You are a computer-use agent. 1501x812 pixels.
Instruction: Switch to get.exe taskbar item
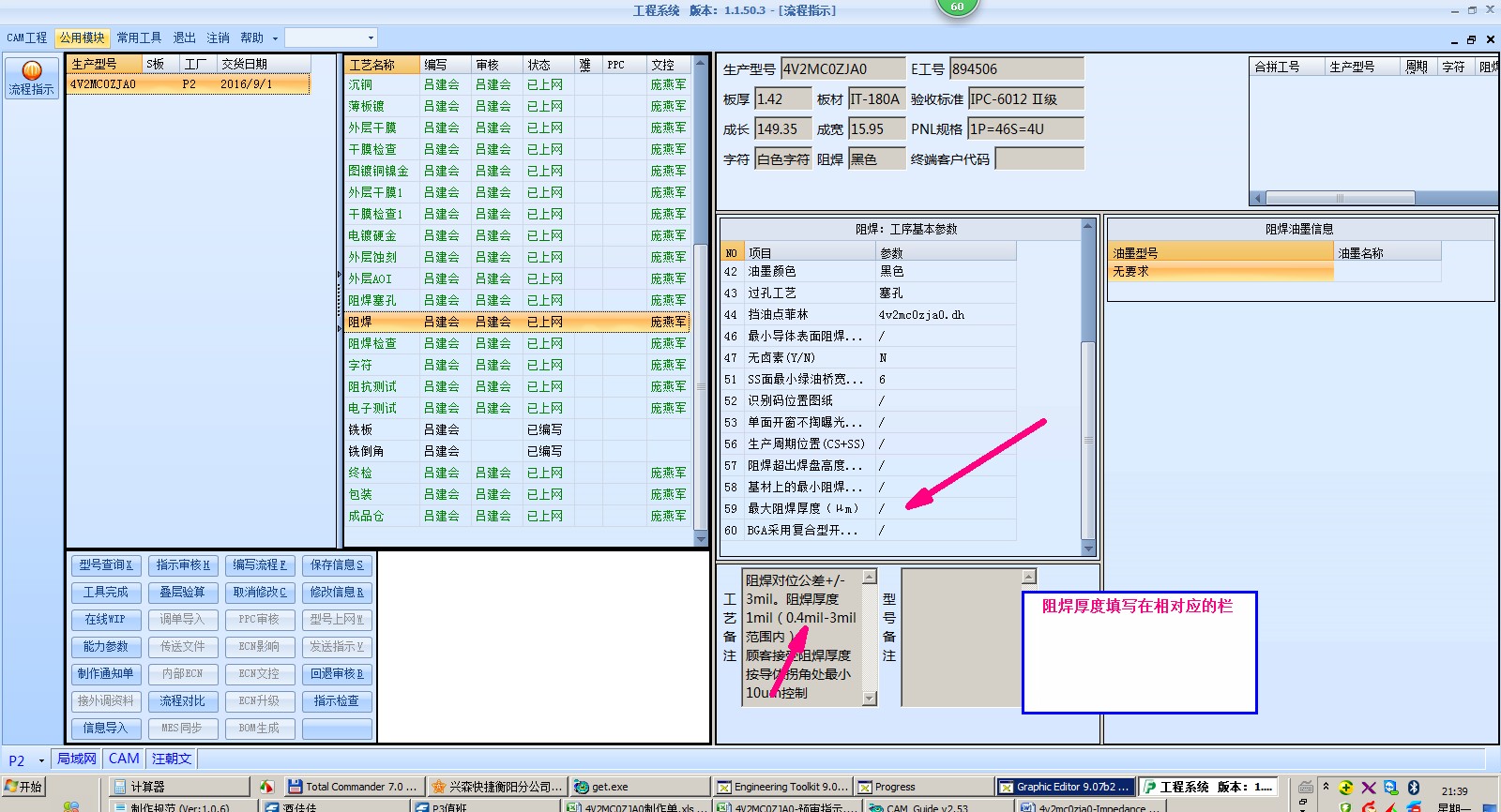tap(640, 787)
